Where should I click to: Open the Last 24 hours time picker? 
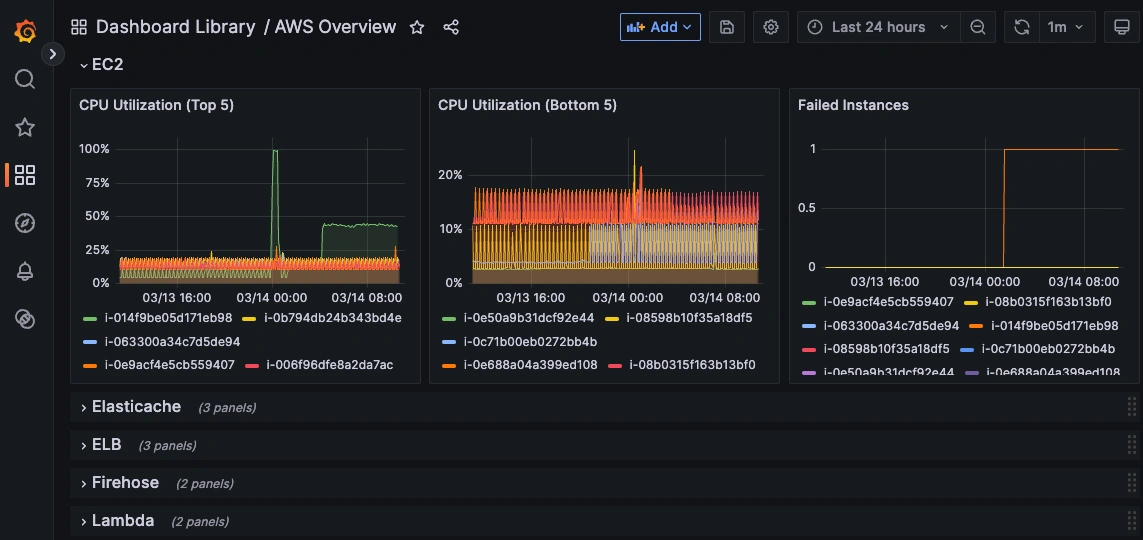click(879, 27)
